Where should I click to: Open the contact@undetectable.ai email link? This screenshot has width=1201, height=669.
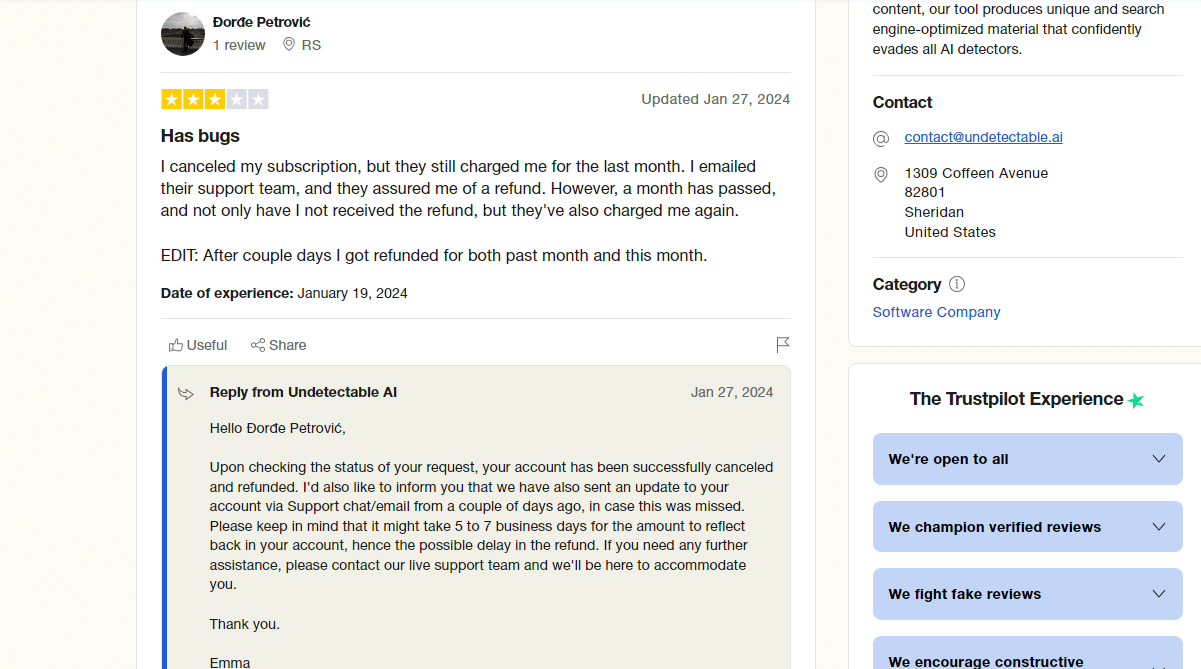coord(983,137)
